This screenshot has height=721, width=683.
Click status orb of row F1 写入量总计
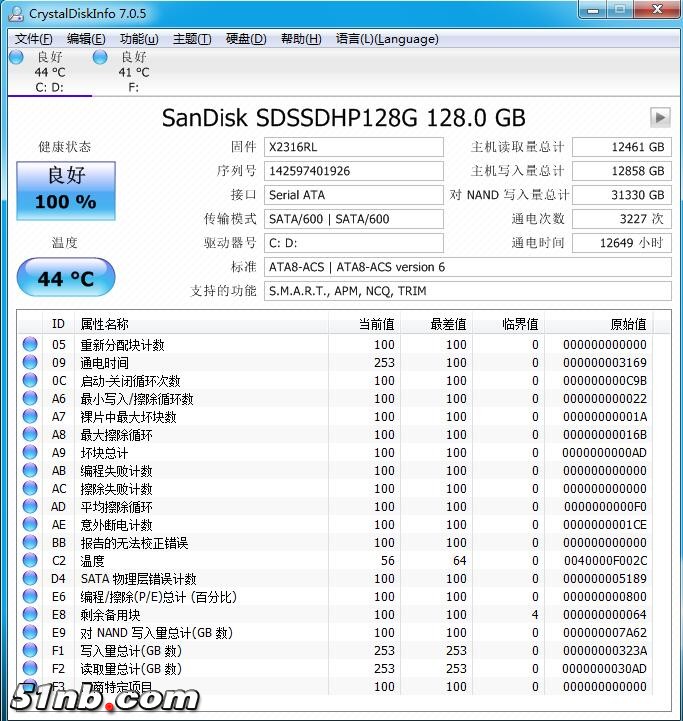(x=30, y=650)
